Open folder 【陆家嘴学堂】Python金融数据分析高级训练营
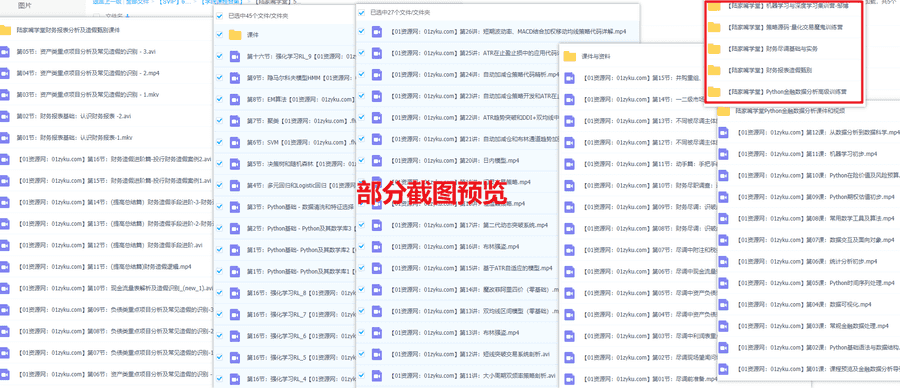This screenshot has width=900, height=388. (786, 92)
